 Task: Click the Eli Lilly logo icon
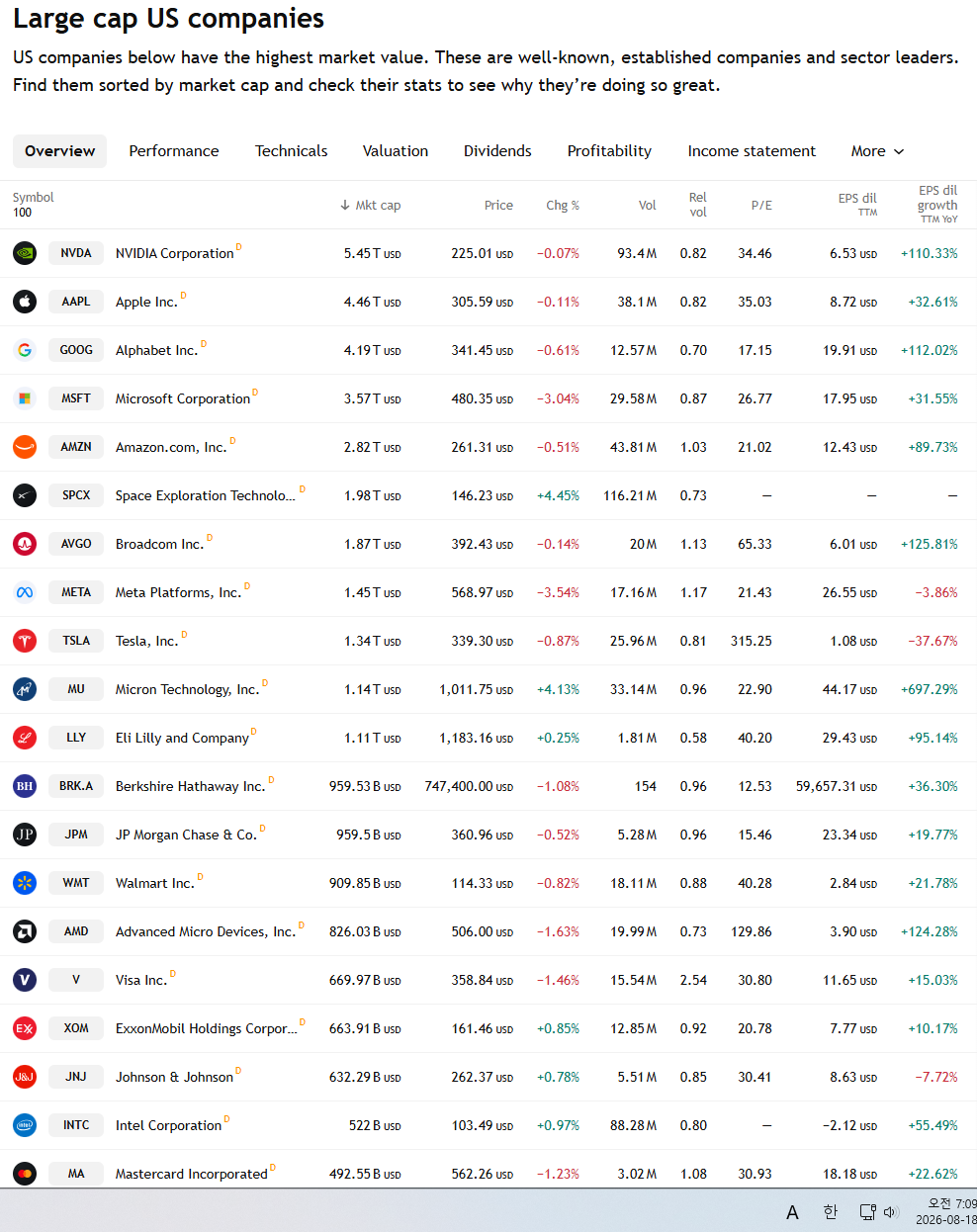coord(25,738)
